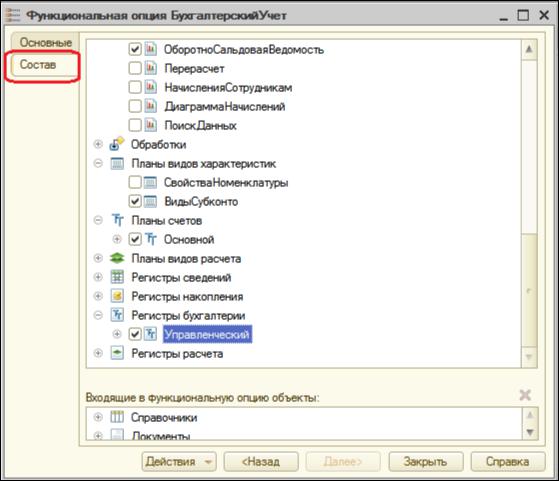
Task: Select the ПоискДанных row label
Action: point(200,126)
